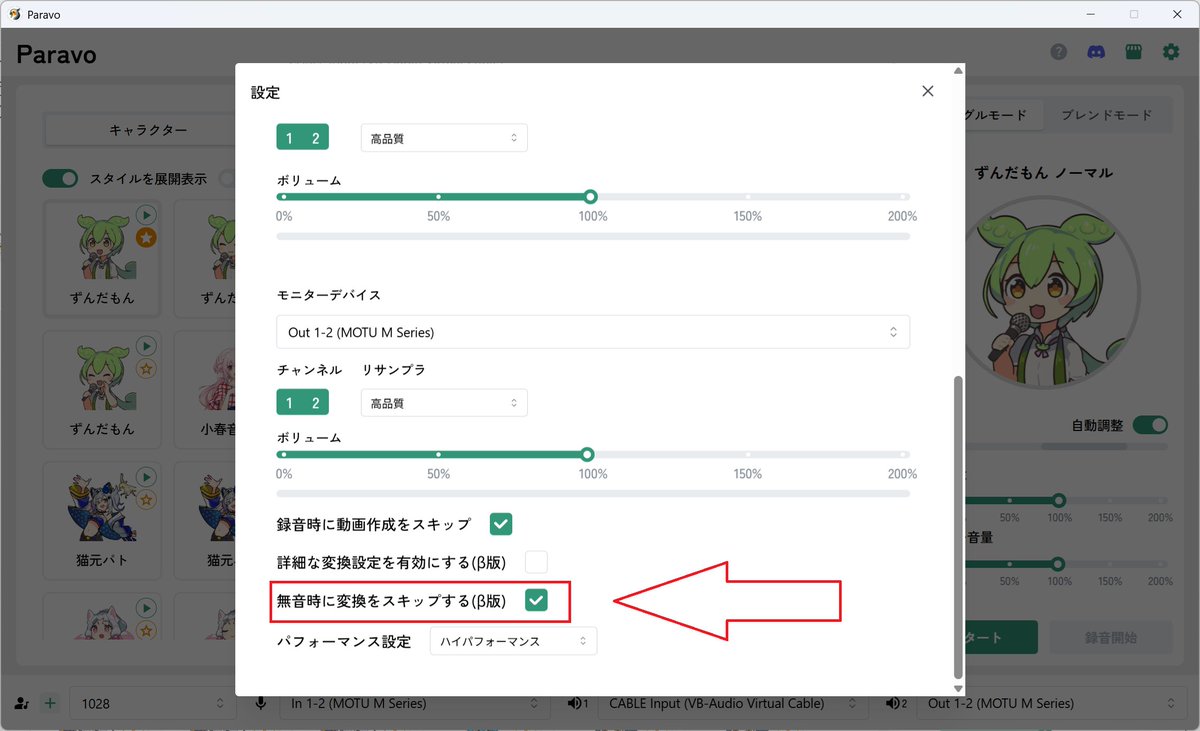1200x731 pixels.
Task: Open the In 1-2 input device dropdown
Action: pyautogui.click(x=414, y=703)
